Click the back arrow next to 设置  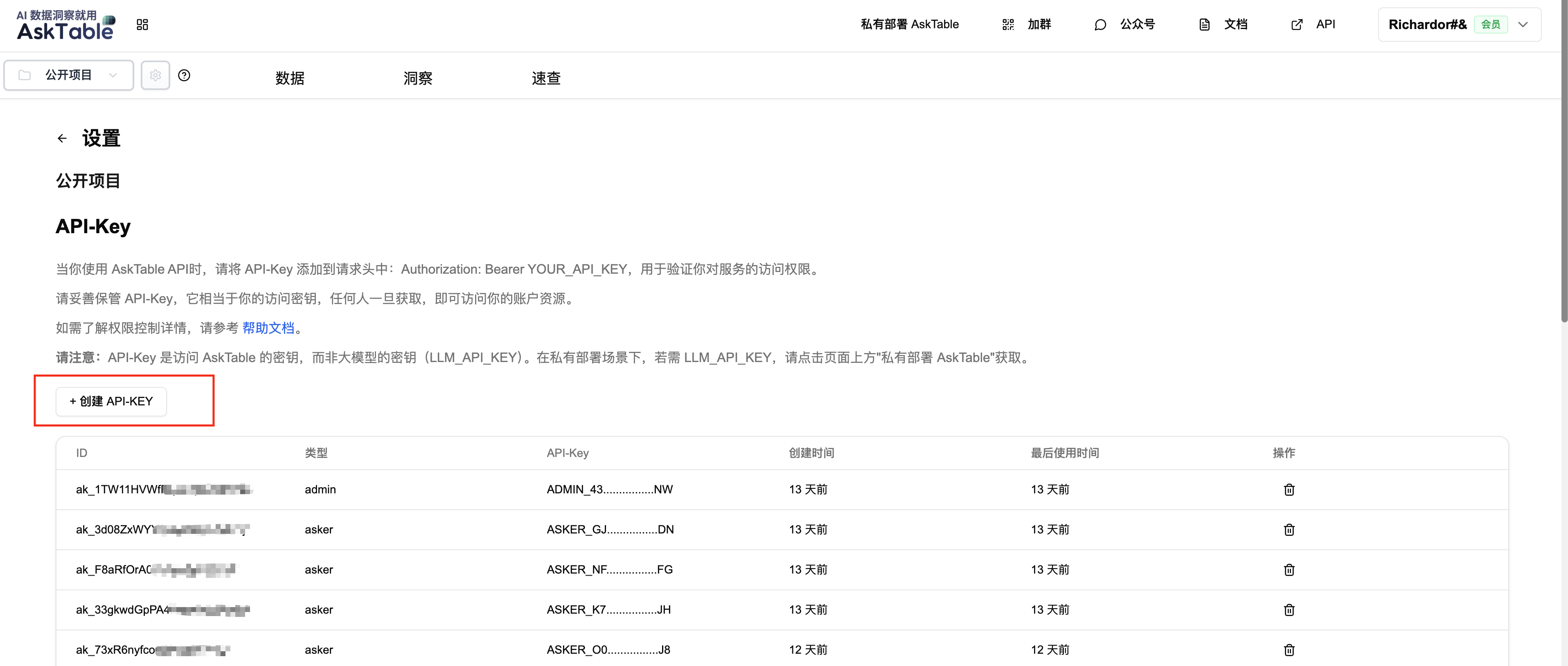pos(62,139)
